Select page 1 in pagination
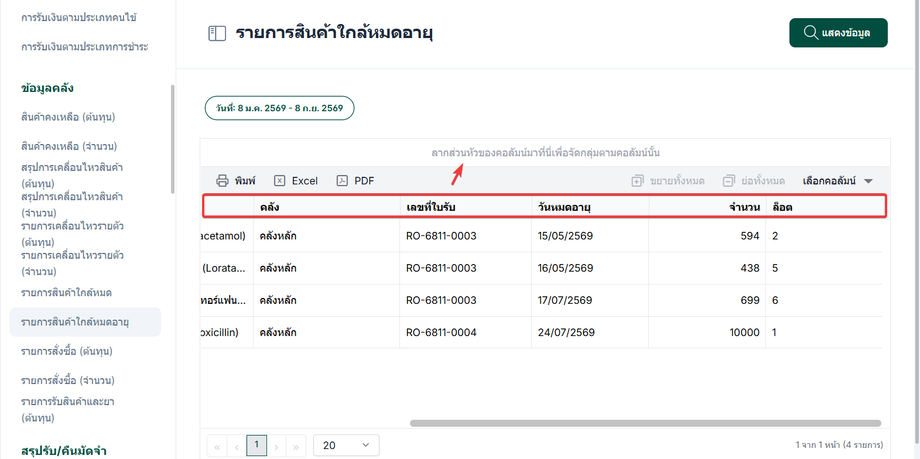Viewport: 920px width, 459px height. click(257, 445)
